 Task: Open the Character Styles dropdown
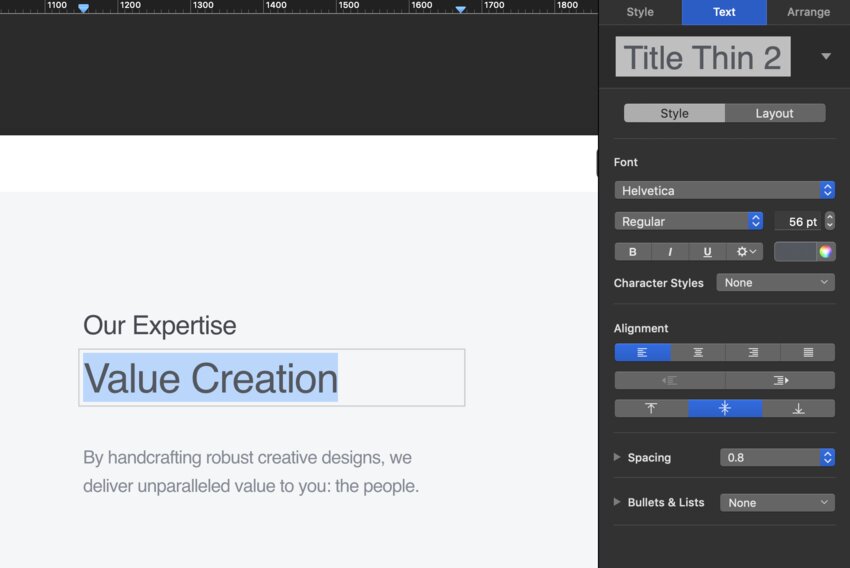pyautogui.click(x=775, y=283)
